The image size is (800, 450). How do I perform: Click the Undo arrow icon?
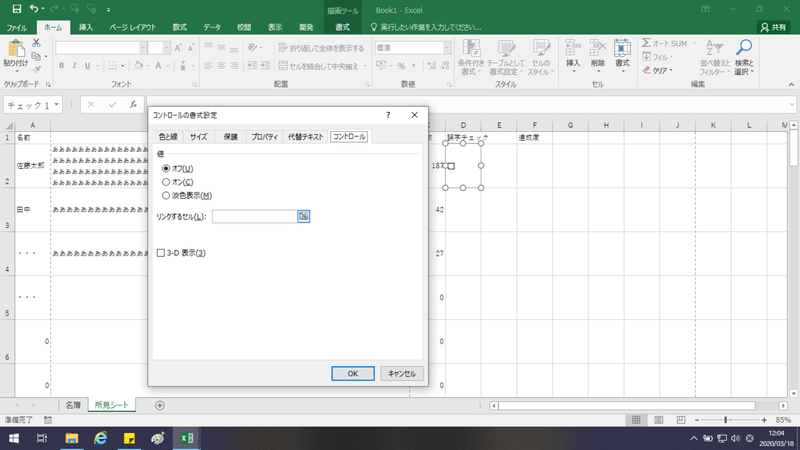34,9
